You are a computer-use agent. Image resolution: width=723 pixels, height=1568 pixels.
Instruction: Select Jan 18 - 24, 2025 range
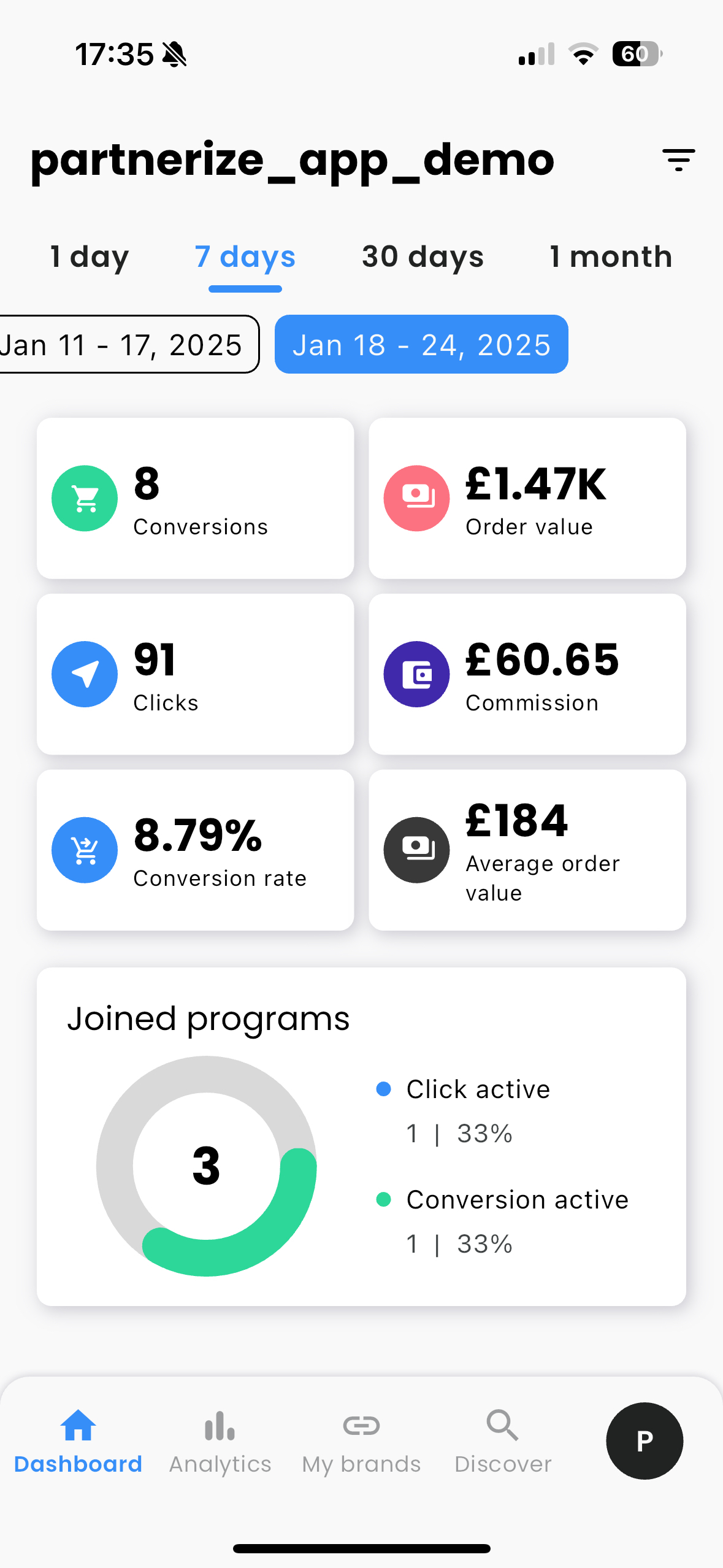coord(421,345)
